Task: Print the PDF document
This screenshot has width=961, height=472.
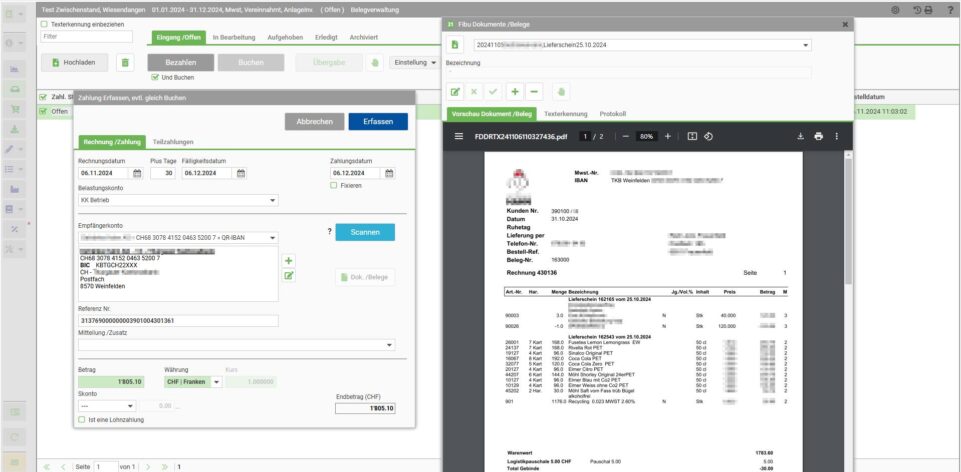Action: tap(818, 137)
